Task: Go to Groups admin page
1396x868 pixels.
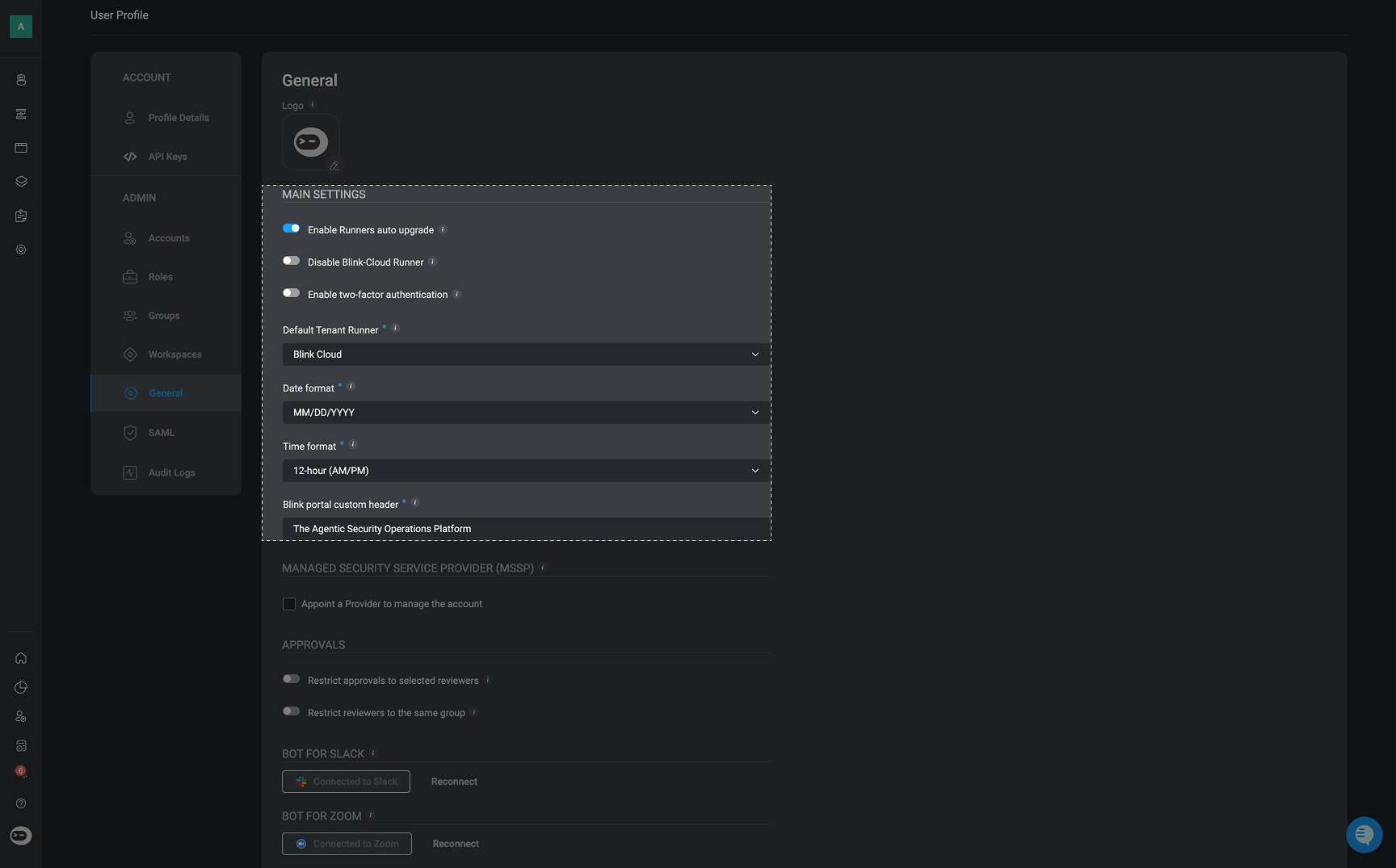Action: point(166,316)
